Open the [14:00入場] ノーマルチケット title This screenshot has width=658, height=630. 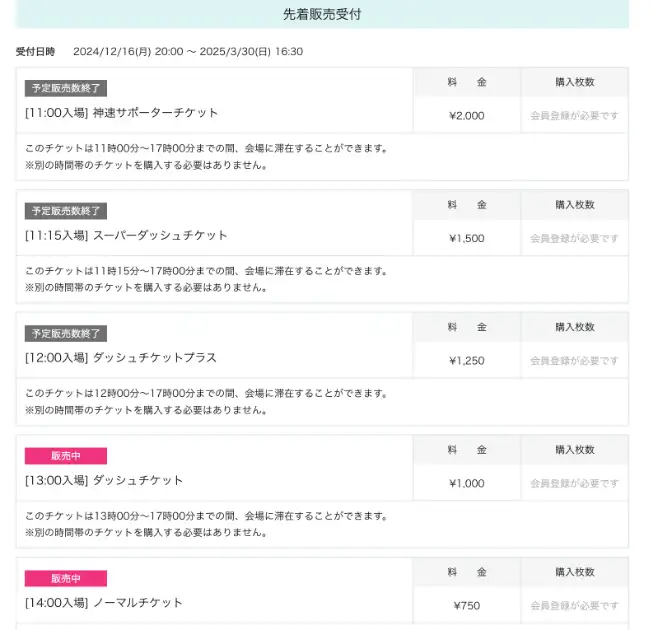(x=104, y=603)
